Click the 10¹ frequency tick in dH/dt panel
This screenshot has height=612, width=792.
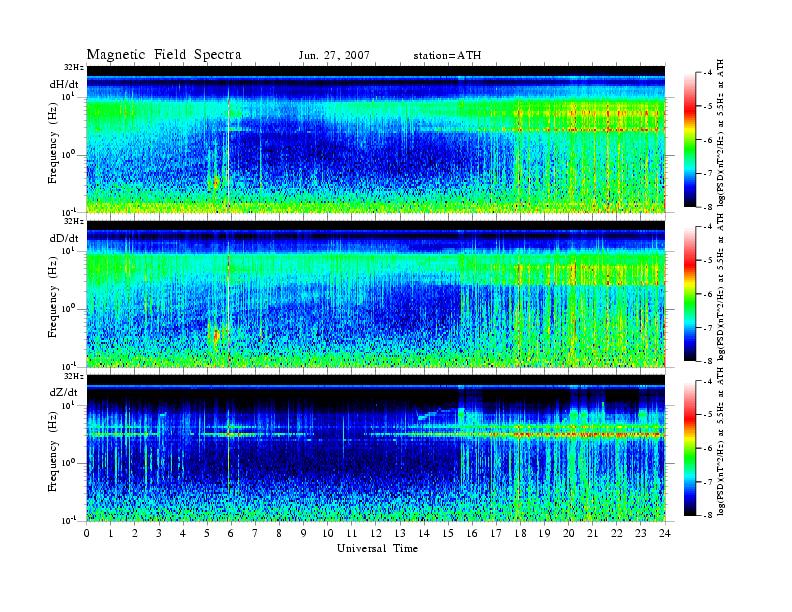pos(69,96)
